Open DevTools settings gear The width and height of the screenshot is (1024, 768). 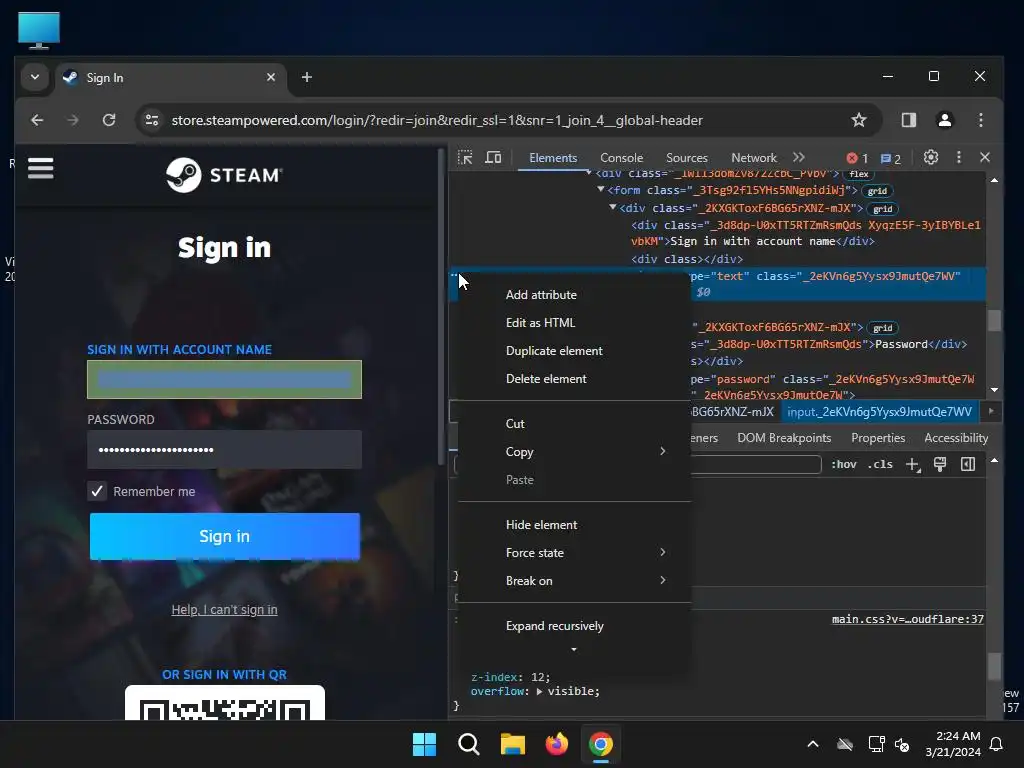point(931,157)
